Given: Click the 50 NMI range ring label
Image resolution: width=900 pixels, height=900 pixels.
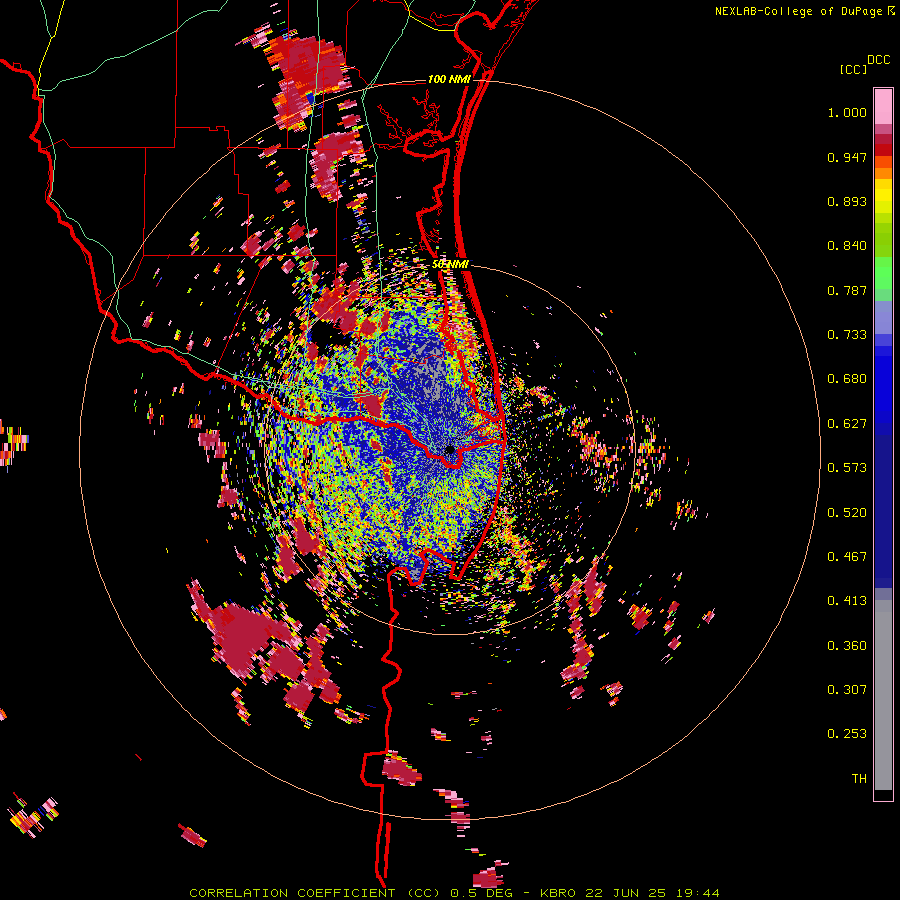Looking at the screenshot, I should [451, 264].
